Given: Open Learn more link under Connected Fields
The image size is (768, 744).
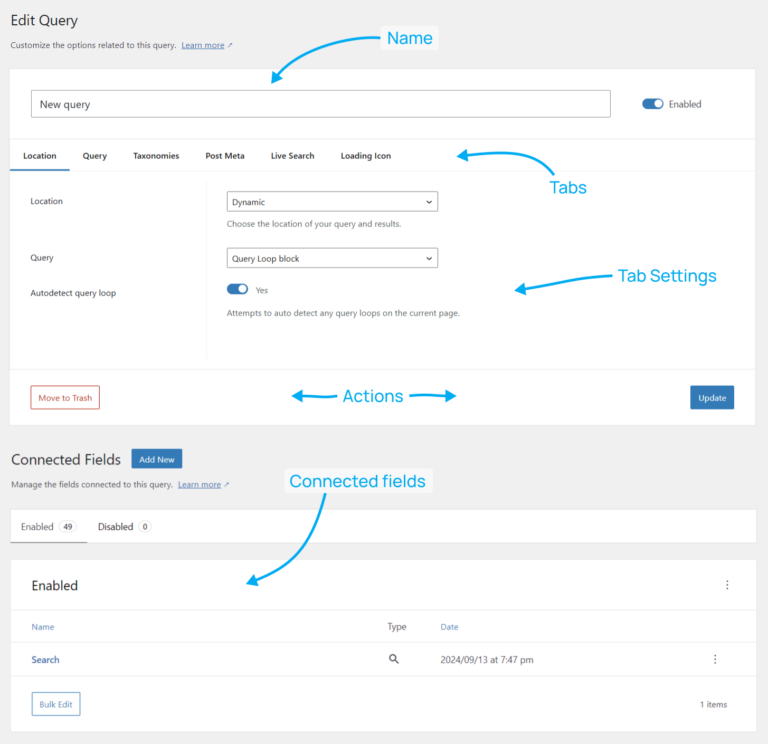Looking at the screenshot, I should pyautogui.click(x=199, y=484).
